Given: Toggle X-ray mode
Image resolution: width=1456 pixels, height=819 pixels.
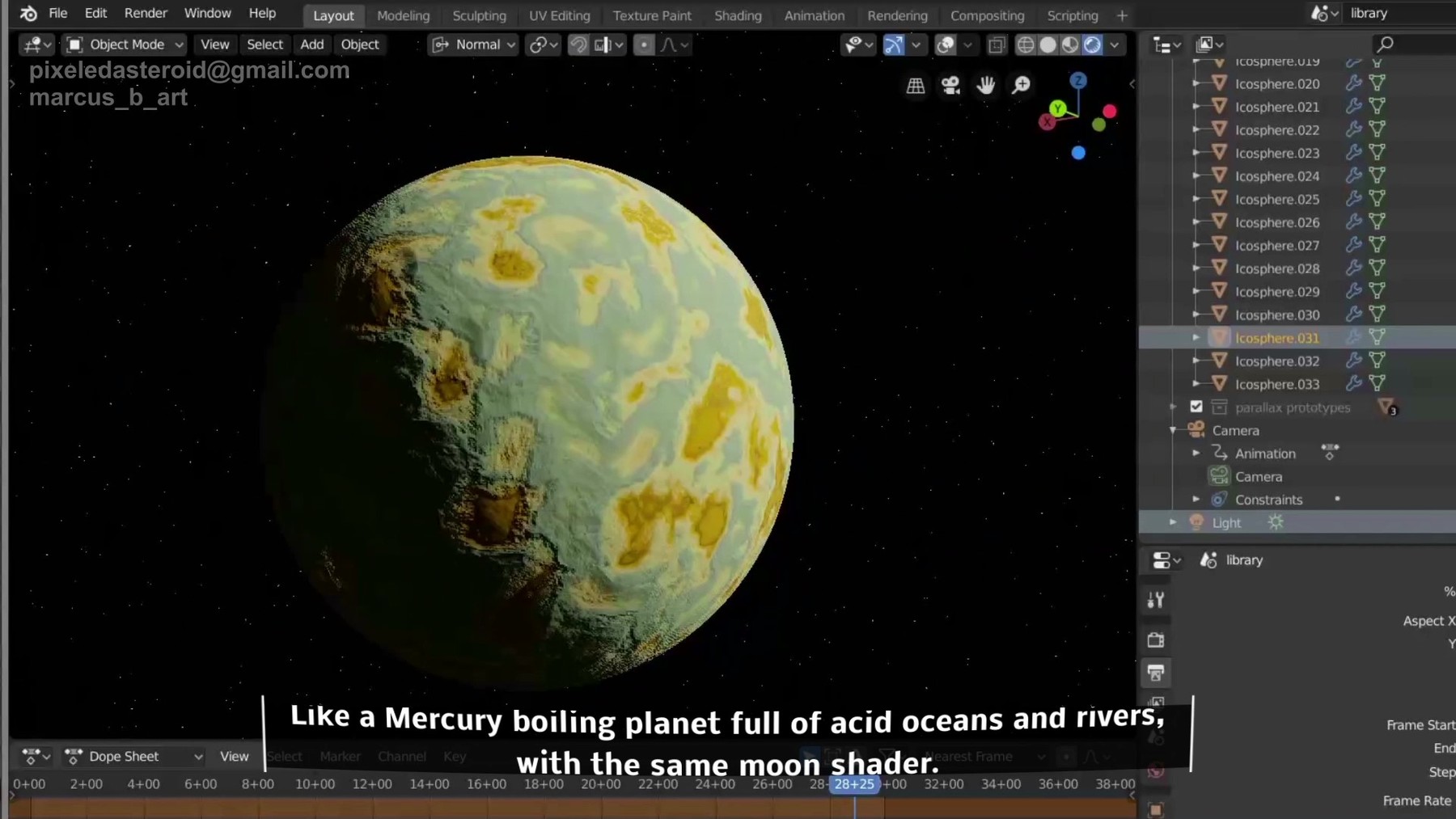Looking at the screenshot, I should click(997, 44).
